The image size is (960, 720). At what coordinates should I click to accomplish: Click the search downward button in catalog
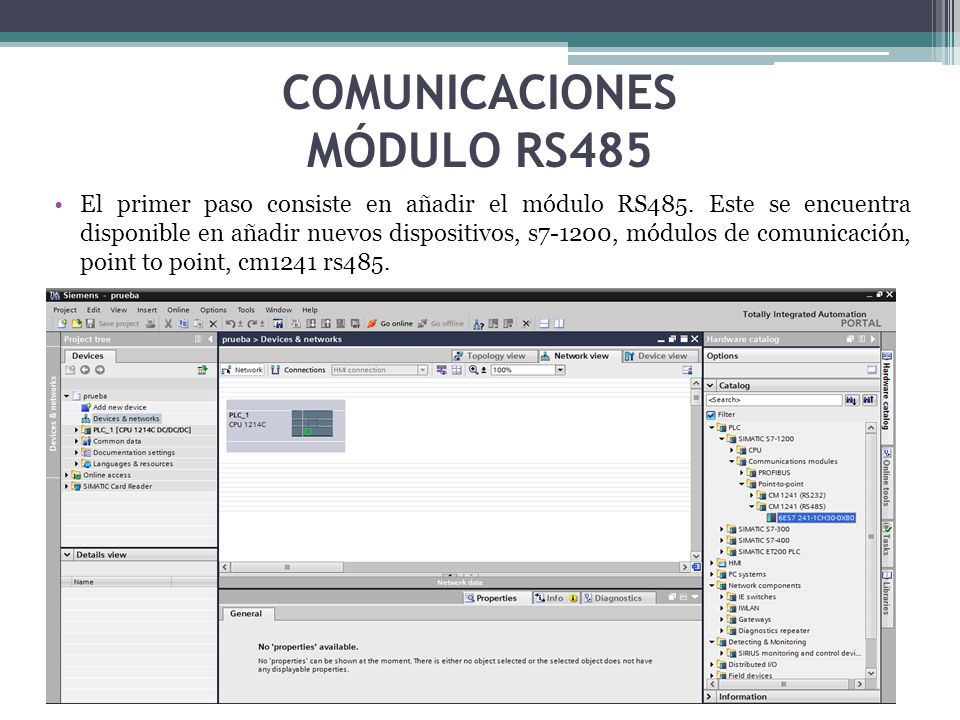coord(852,400)
